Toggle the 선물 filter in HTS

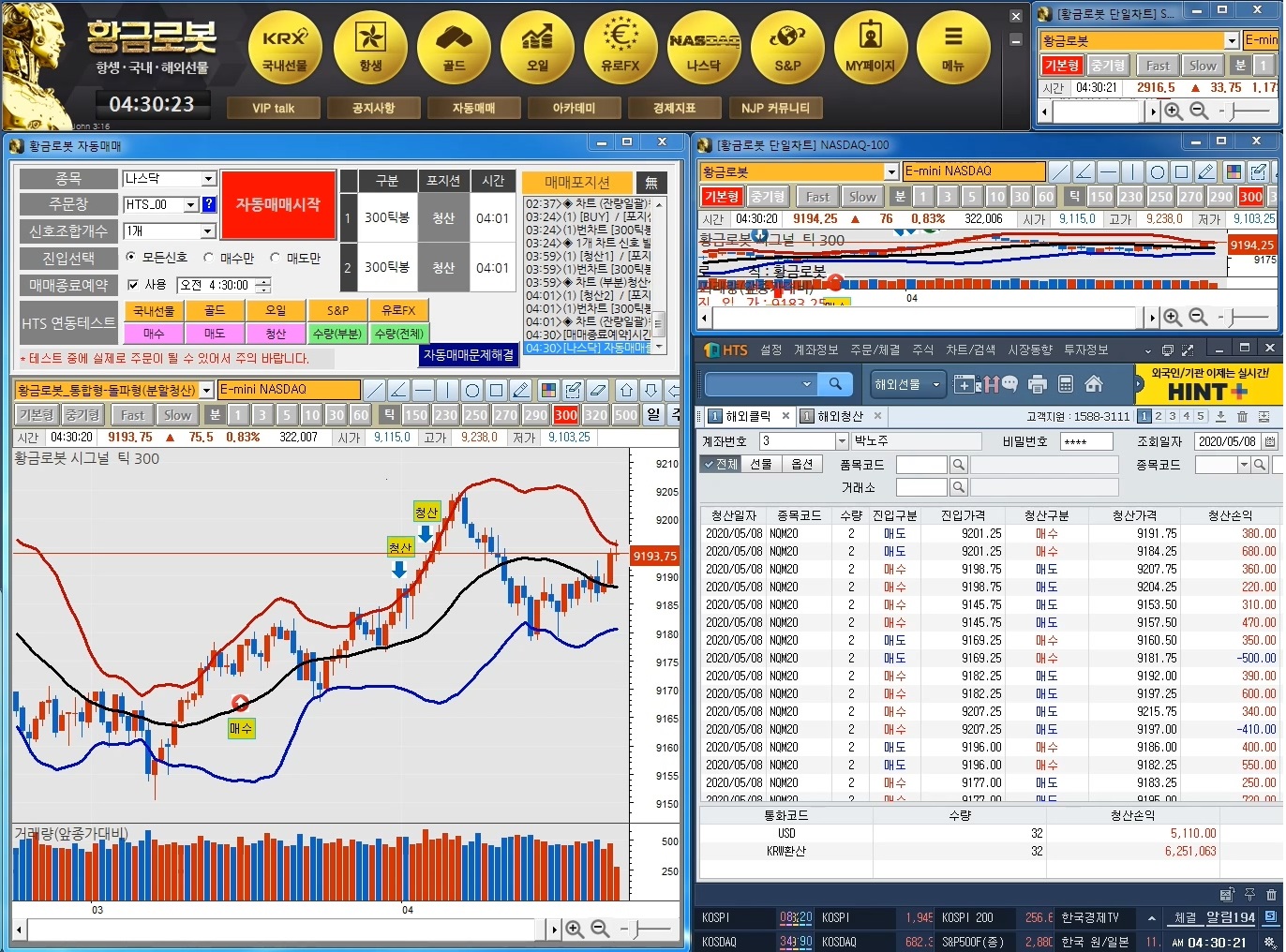(760, 464)
